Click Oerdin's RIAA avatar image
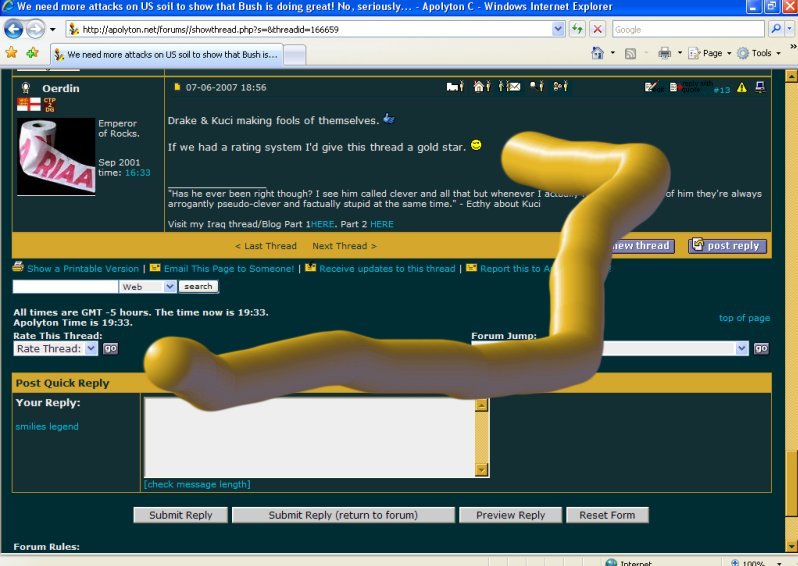The height and width of the screenshot is (566, 798). tap(56, 157)
